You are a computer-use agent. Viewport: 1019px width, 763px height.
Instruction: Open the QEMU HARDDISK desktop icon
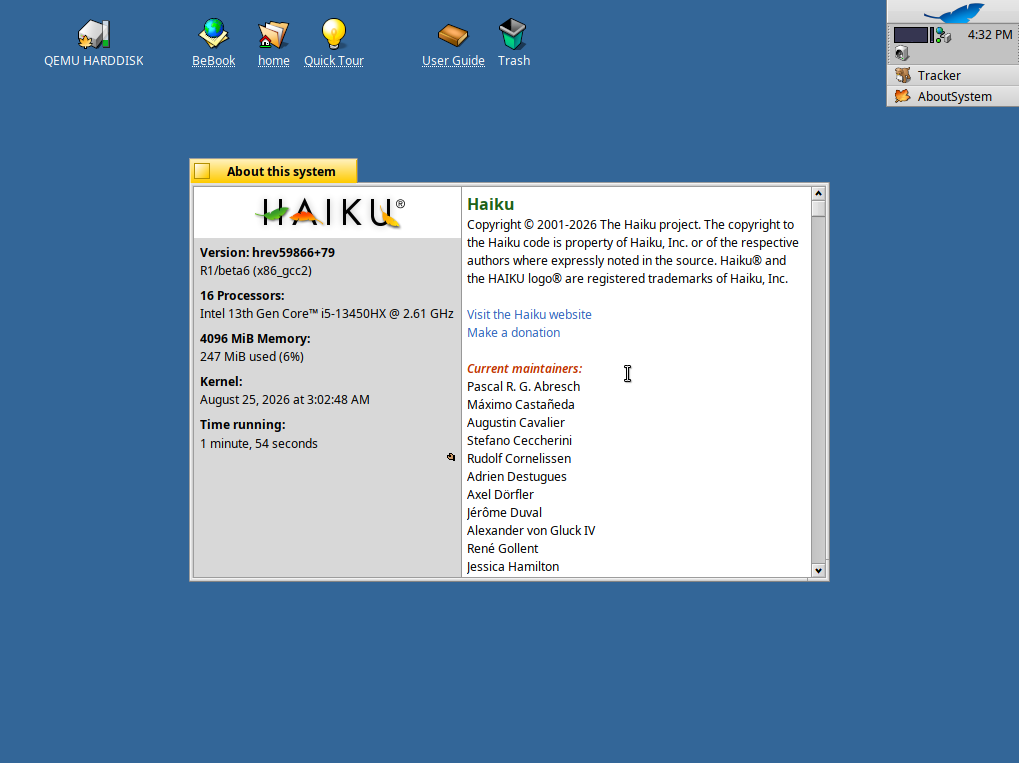(x=94, y=34)
